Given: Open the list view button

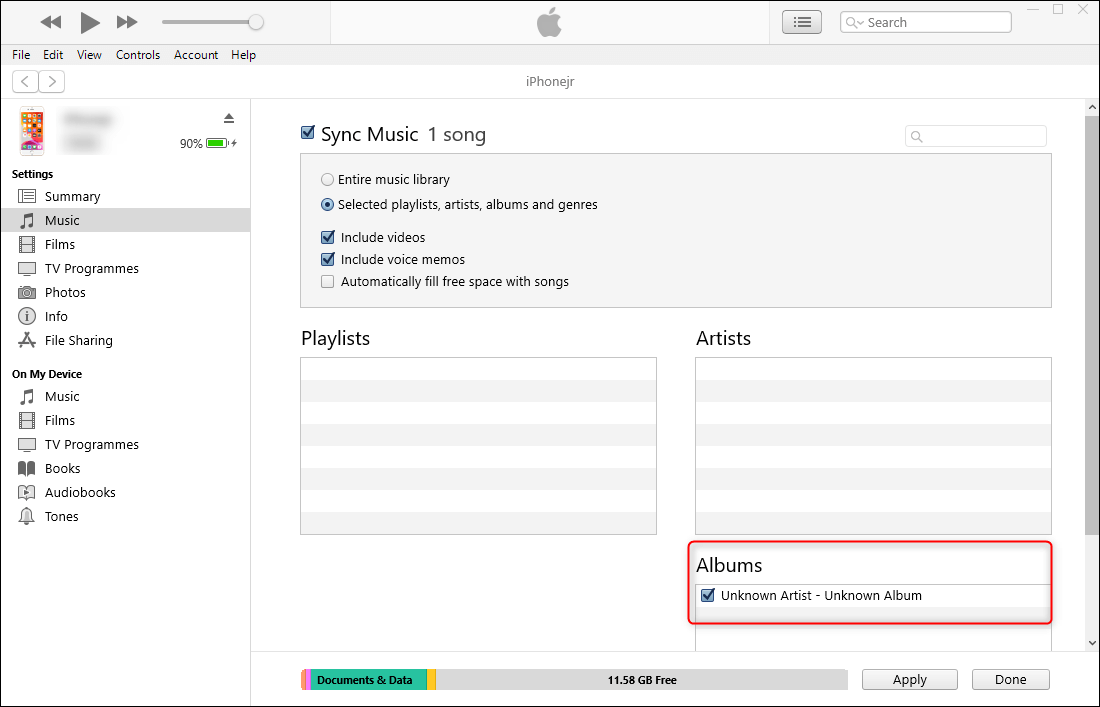Looking at the screenshot, I should click(x=802, y=22).
